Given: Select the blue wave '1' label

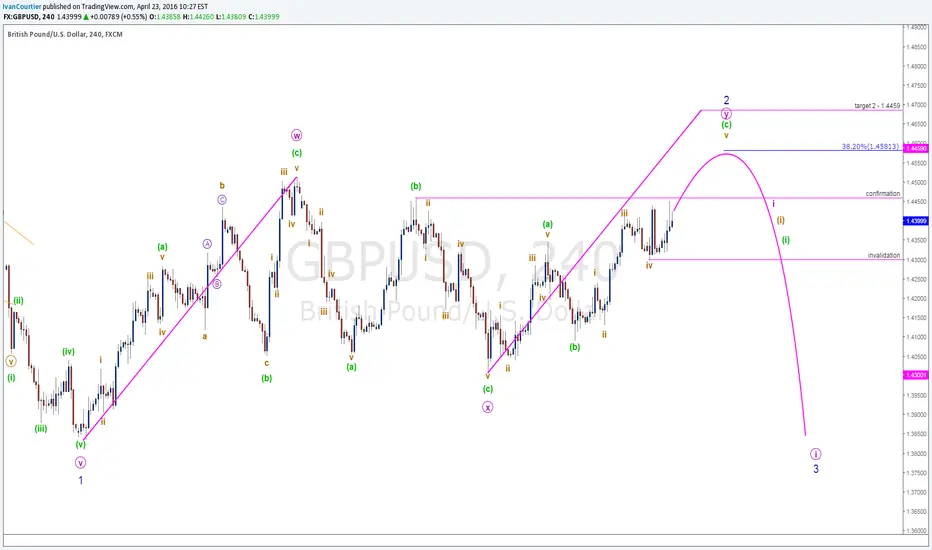Looking at the screenshot, I should 81,480.
